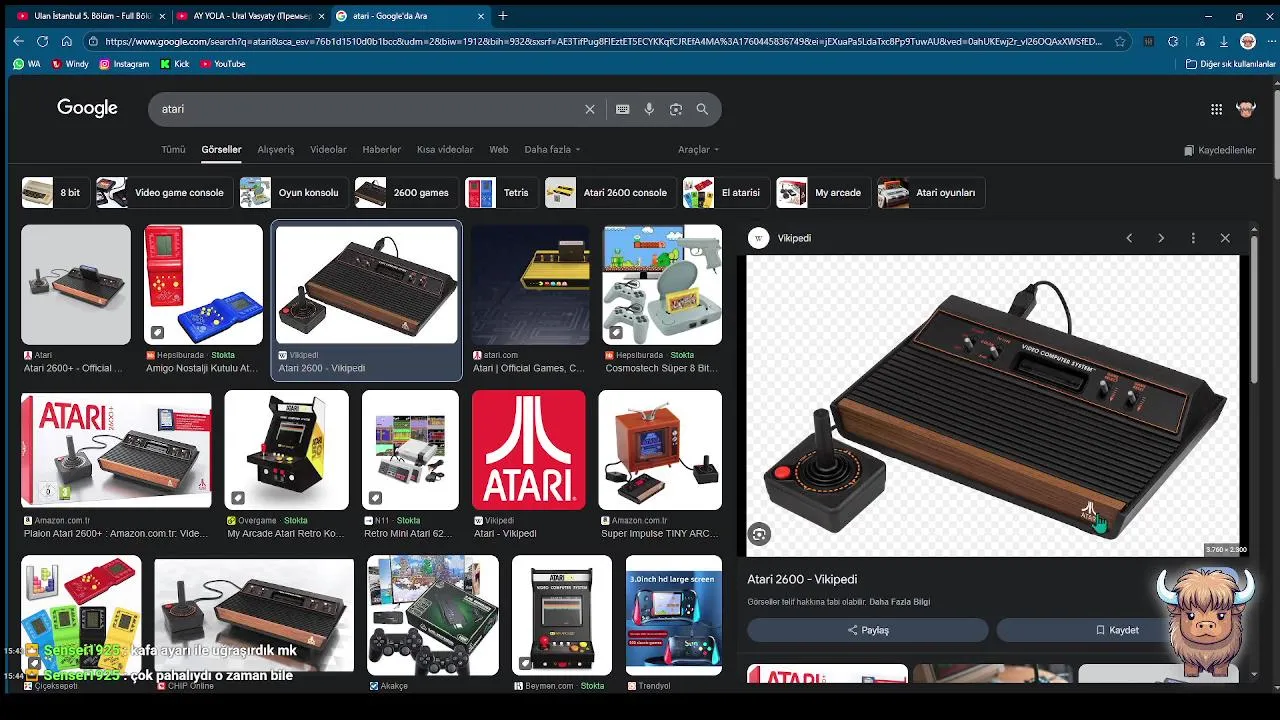Image resolution: width=1280 pixels, height=720 pixels.
Task: Switch to the Web tab
Action: [x=499, y=150]
